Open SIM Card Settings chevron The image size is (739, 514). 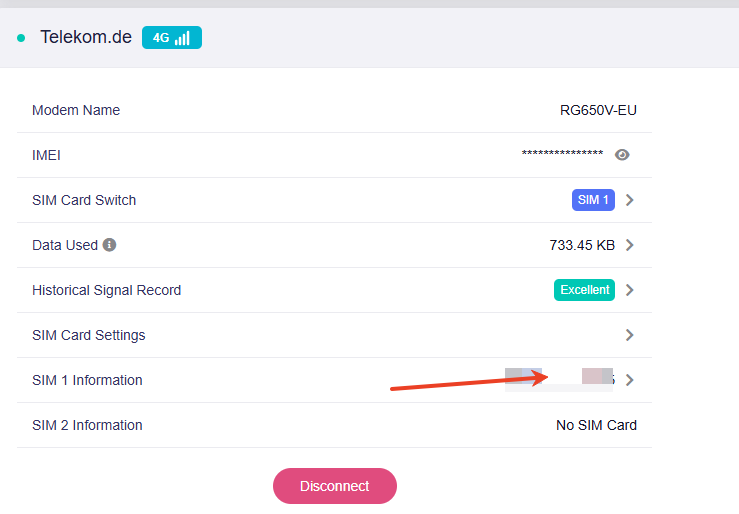[629, 335]
